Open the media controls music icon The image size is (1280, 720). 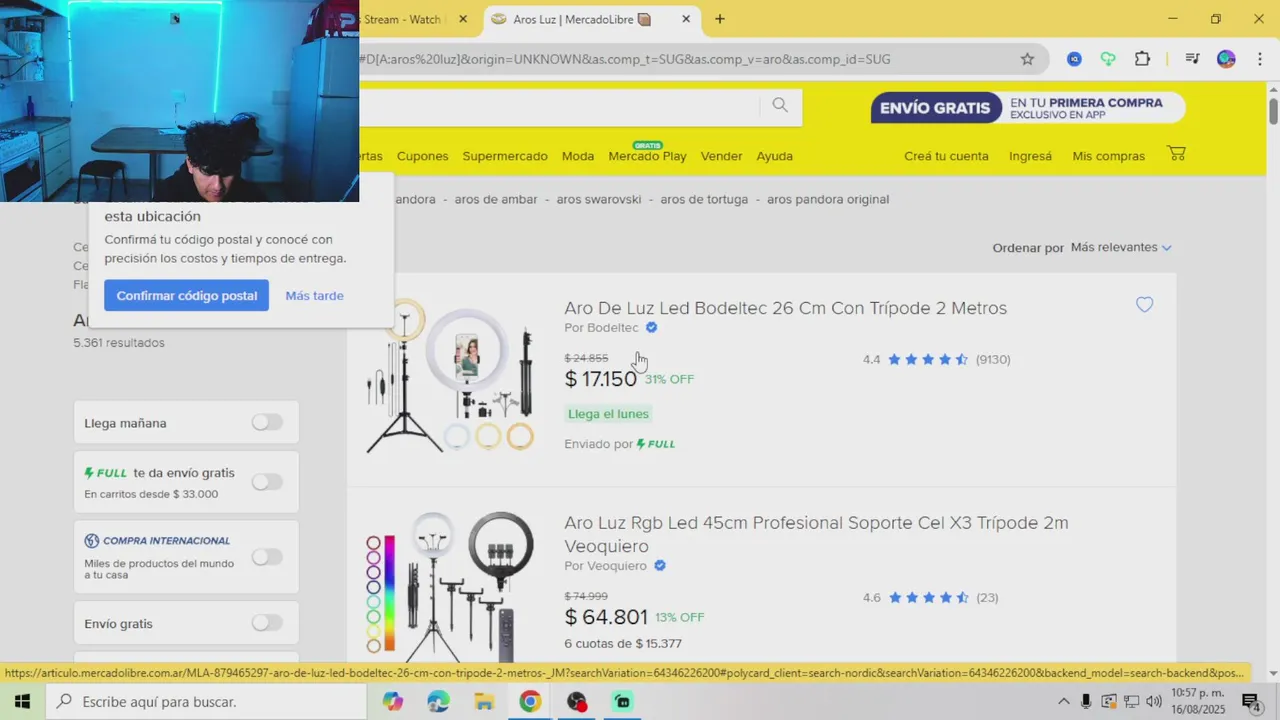click(1192, 59)
